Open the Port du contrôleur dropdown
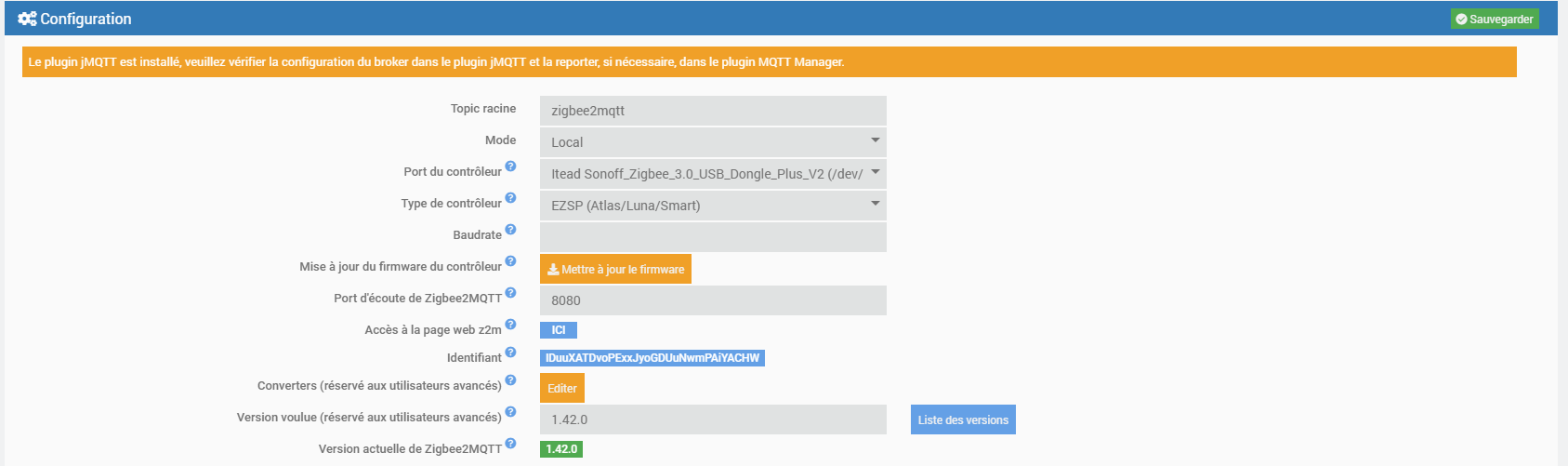 (x=713, y=174)
